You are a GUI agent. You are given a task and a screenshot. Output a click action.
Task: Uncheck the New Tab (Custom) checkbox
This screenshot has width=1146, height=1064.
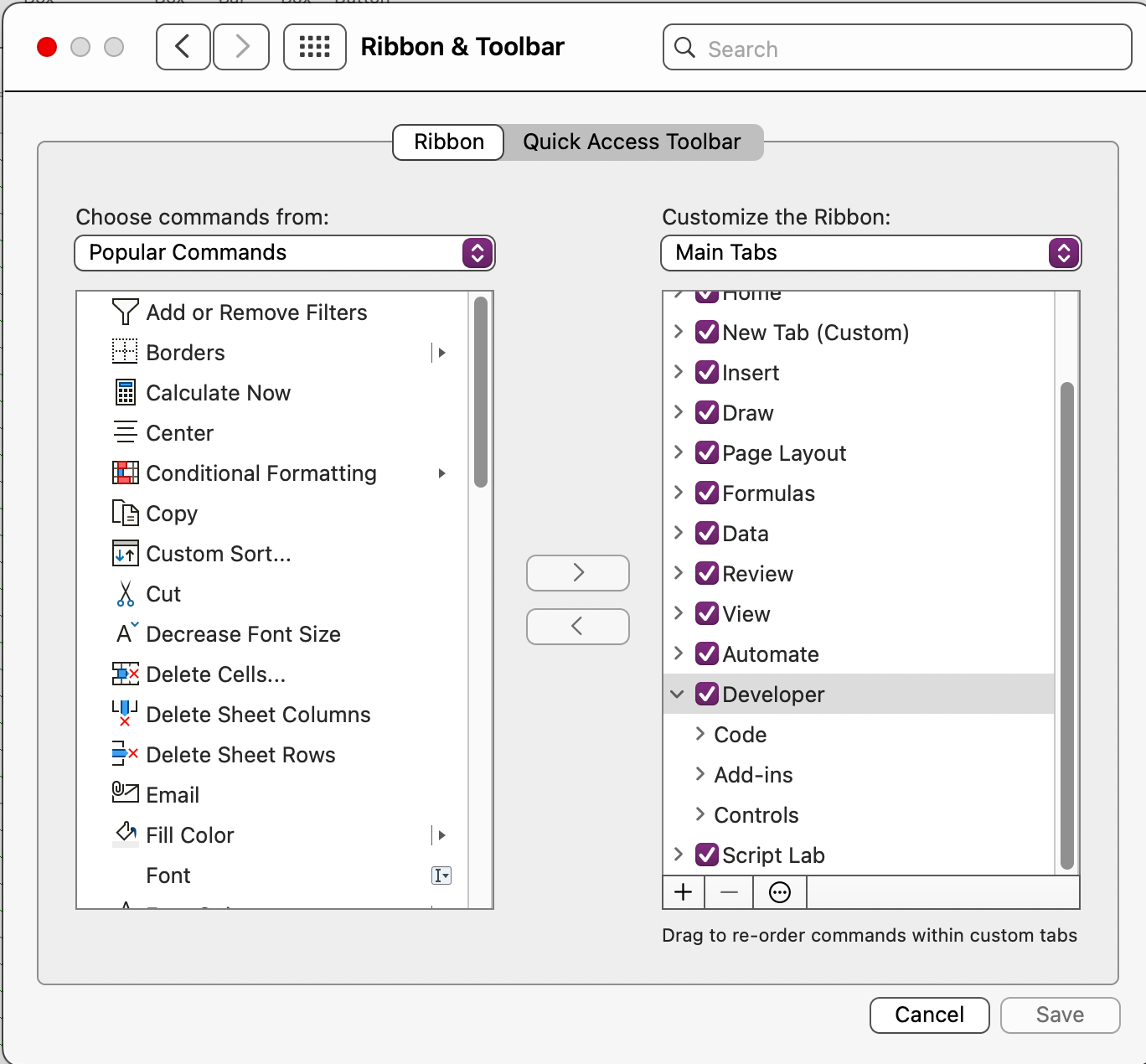pos(707,333)
